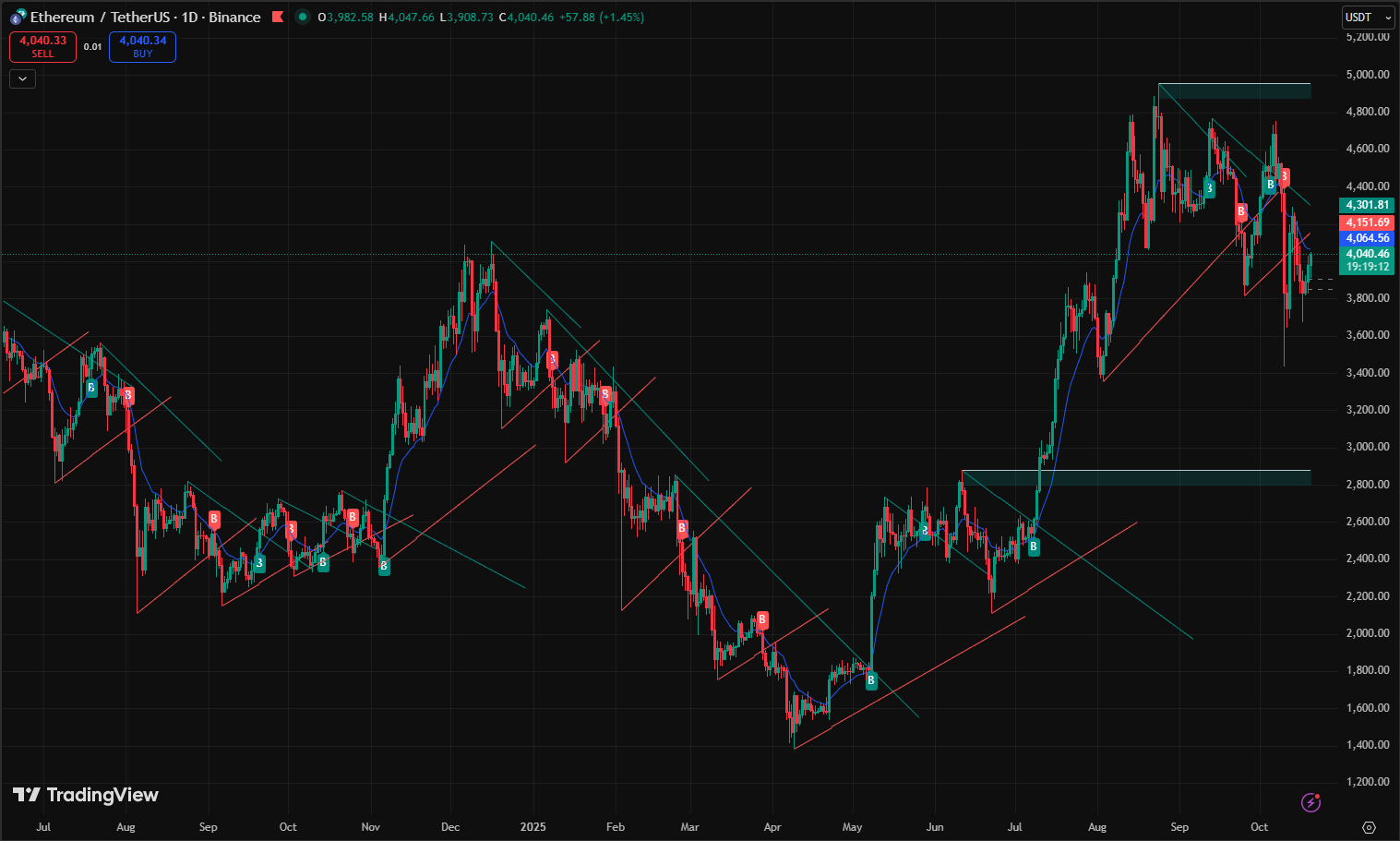Open the USDT currency dropdown

tap(1367, 18)
